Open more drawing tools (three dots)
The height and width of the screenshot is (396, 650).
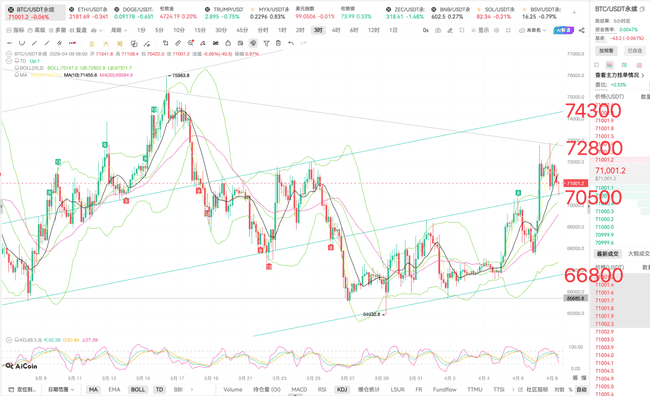tap(72, 43)
